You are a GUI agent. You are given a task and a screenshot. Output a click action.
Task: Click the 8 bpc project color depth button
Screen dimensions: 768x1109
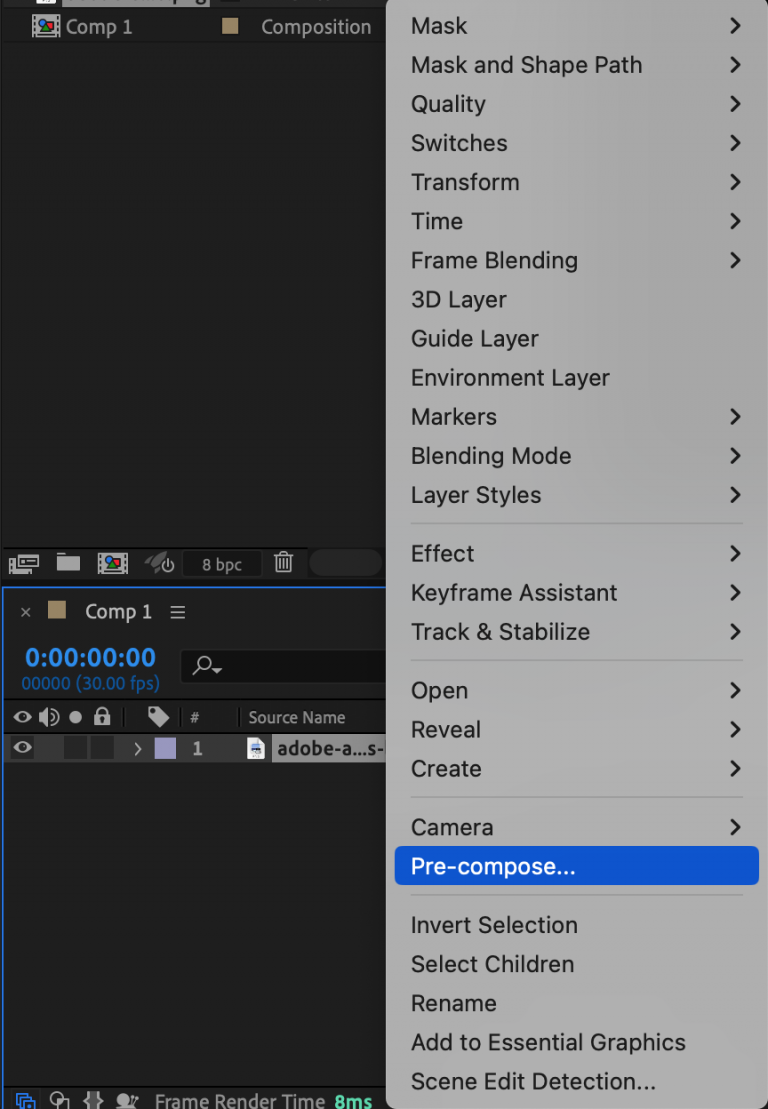point(222,563)
